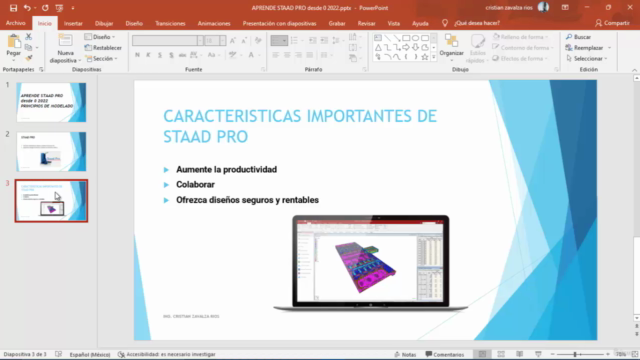640x360 pixels.
Task: Open ribbon display options icon
Action: pyautogui.click(x=565, y=8)
